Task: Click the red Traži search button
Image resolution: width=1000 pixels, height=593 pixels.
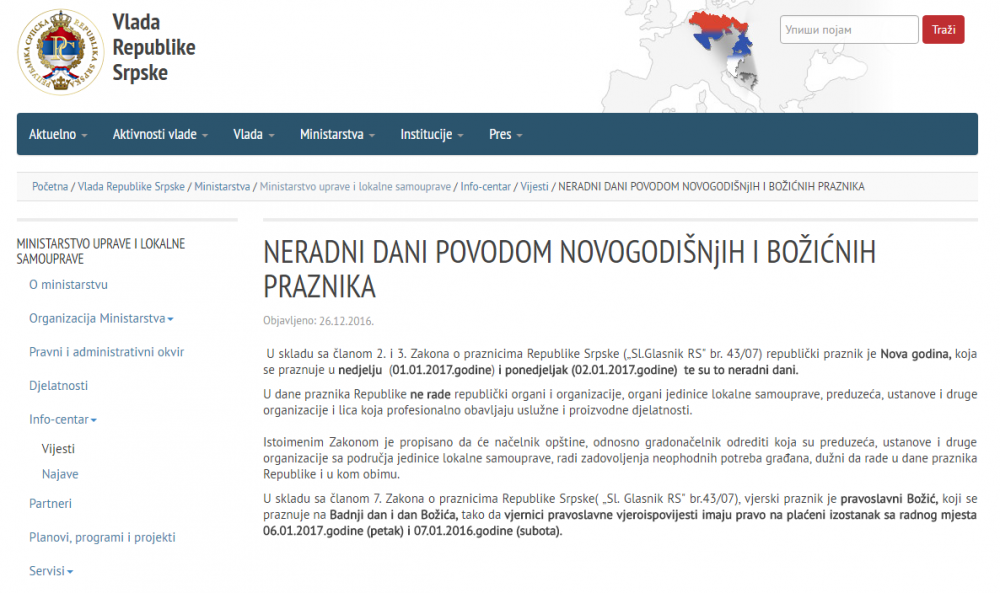Action: (x=943, y=30)
